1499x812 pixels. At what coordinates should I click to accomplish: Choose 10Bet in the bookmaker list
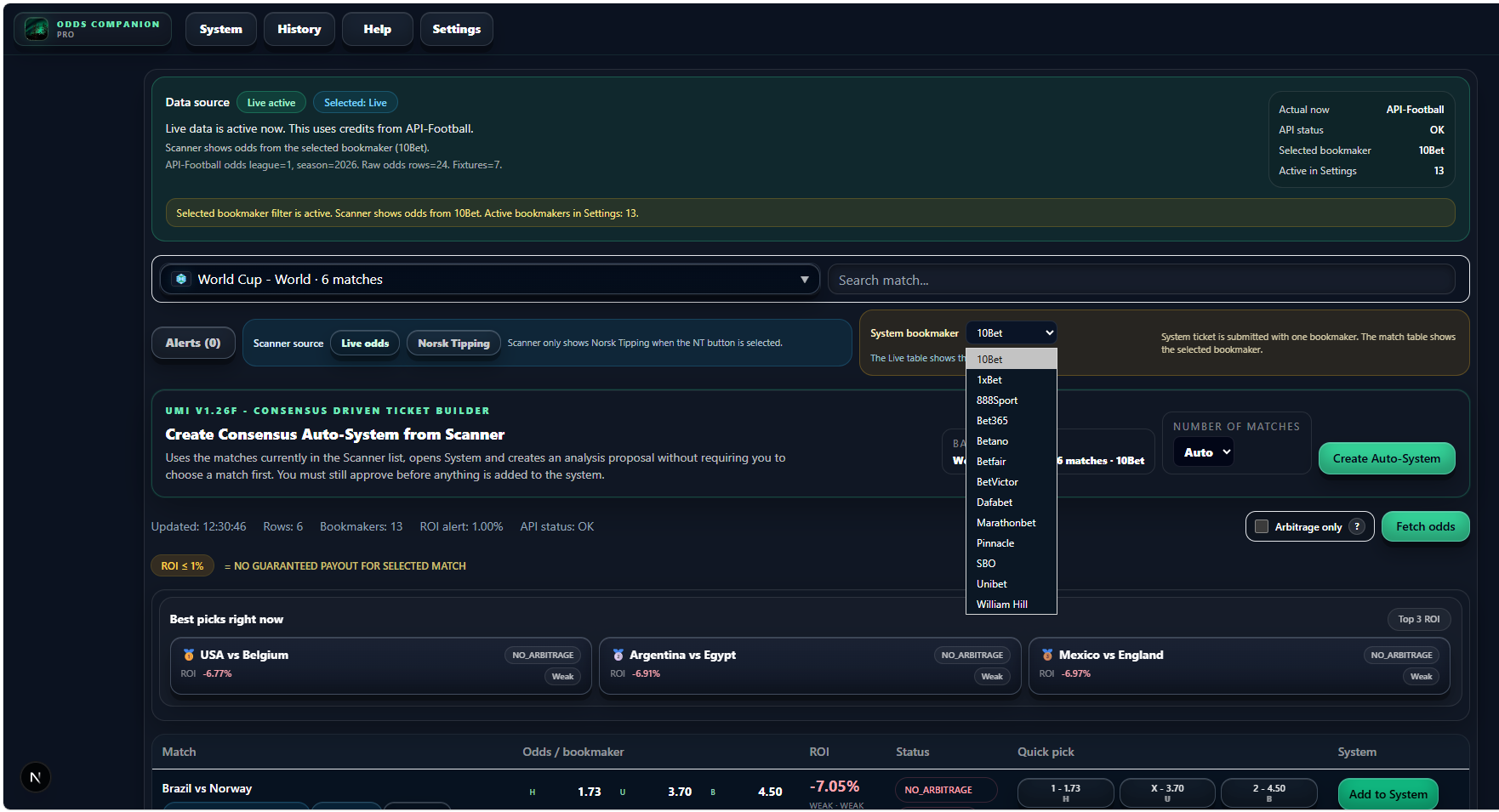(1012, 360)
